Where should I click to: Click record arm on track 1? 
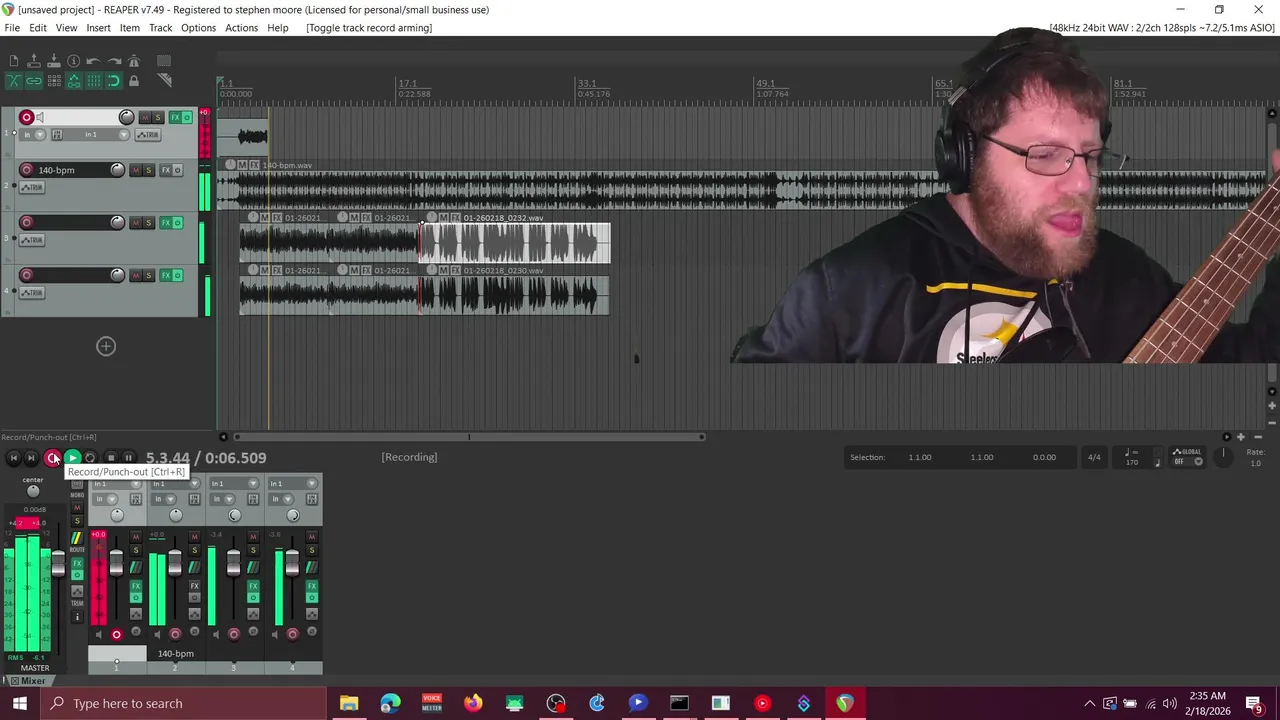pos(27,117)
